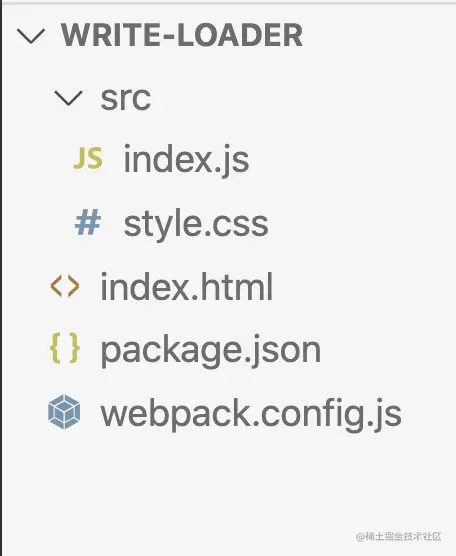
Task: Open the style.css file
Action: click(196, 224)
